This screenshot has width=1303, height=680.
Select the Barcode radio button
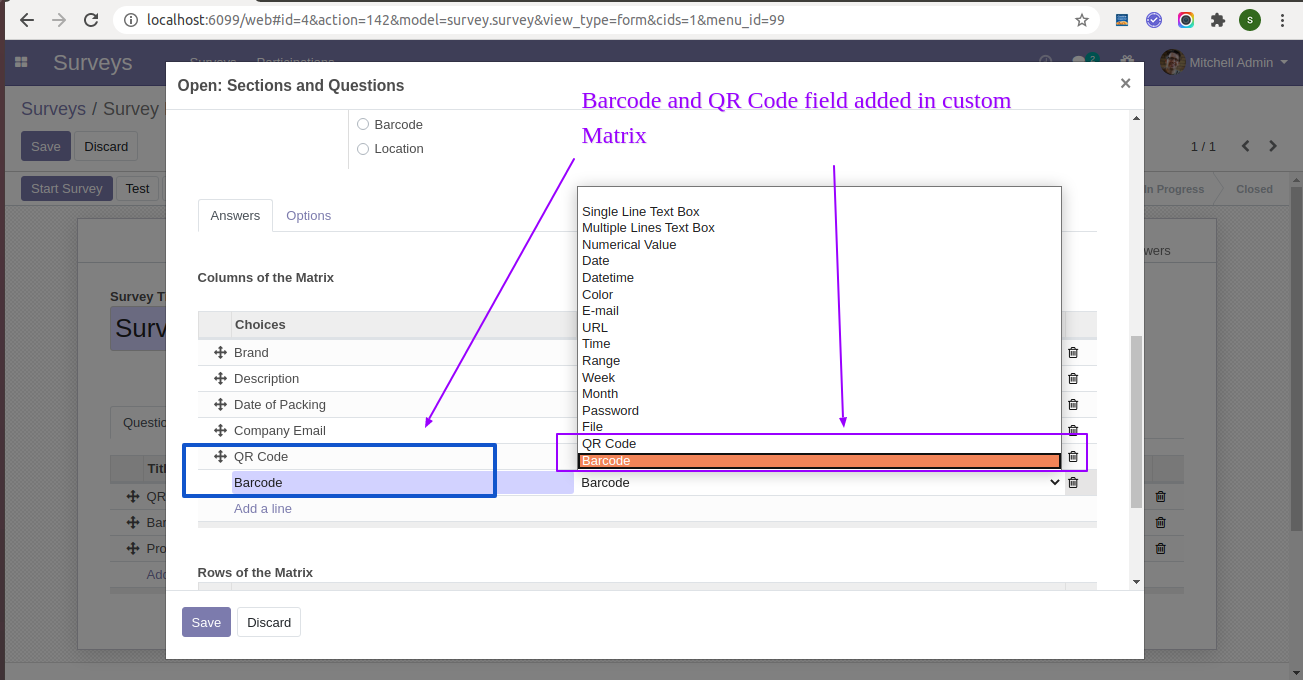point(363,125)
